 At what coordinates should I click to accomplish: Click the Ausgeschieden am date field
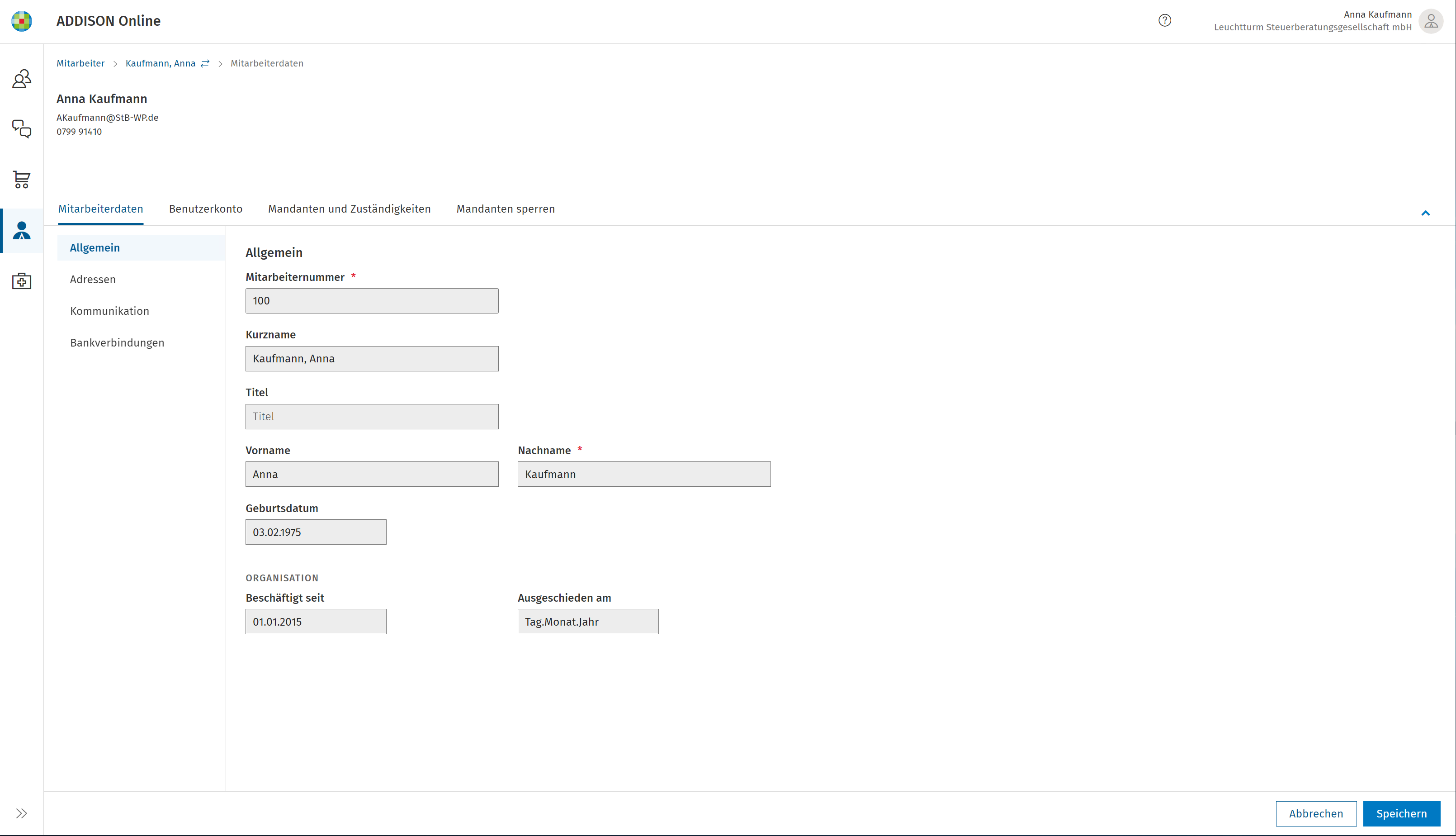[x=588, y=622]
